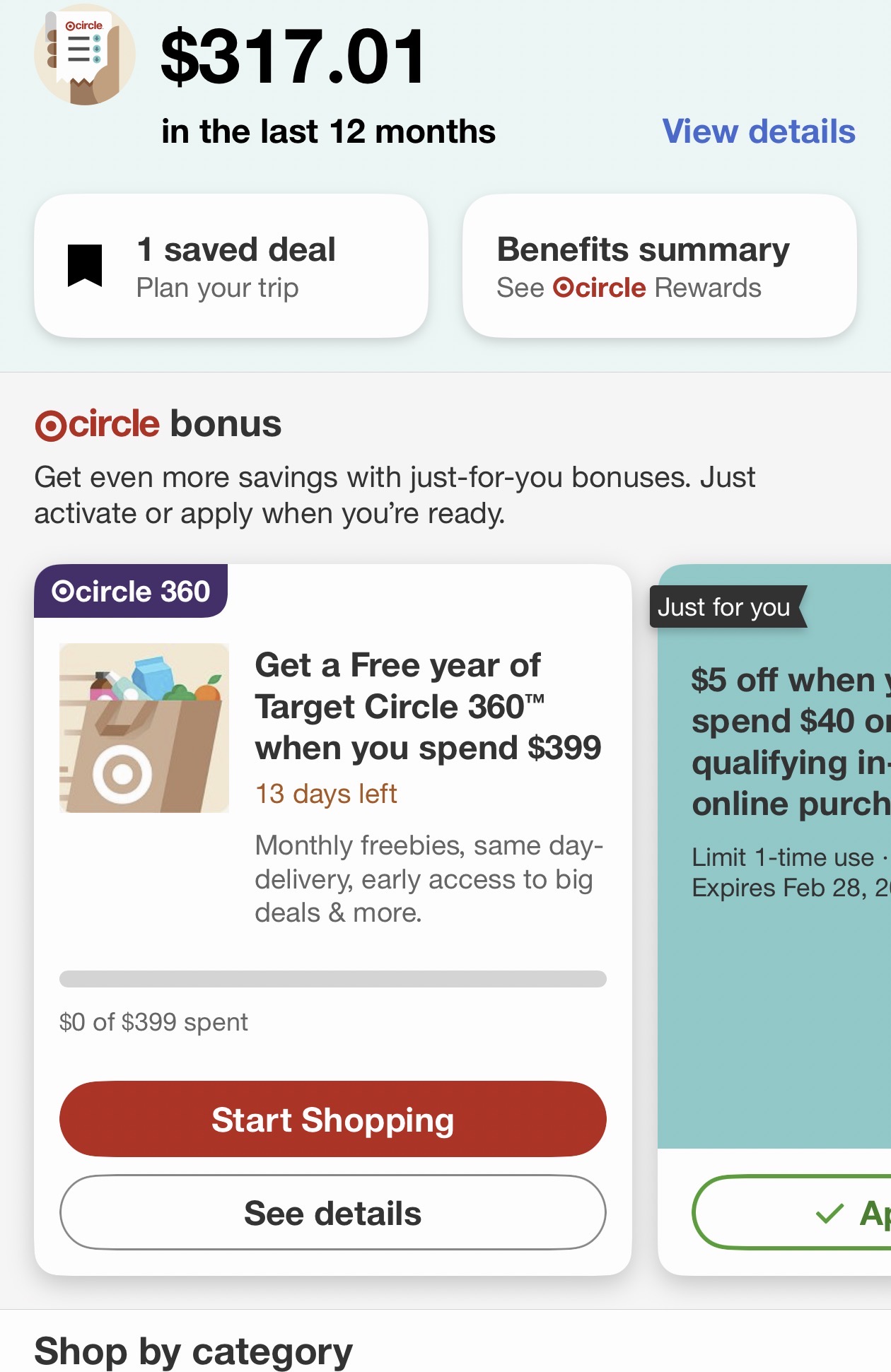Tap the $399 spending progress bar

coord(332,979)
